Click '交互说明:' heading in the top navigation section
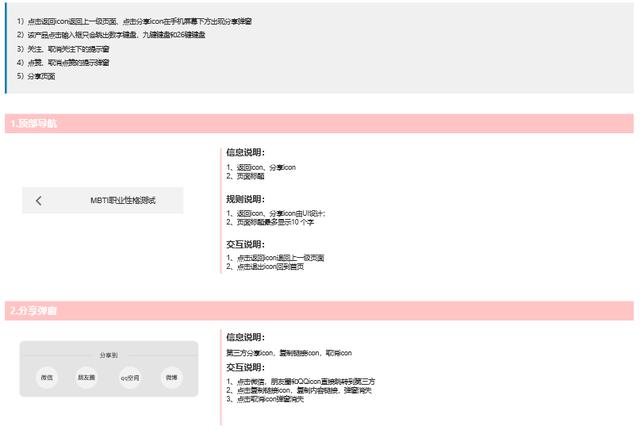Screen dimensions: 640x430 pyautogui.click(x=246, y=244)
